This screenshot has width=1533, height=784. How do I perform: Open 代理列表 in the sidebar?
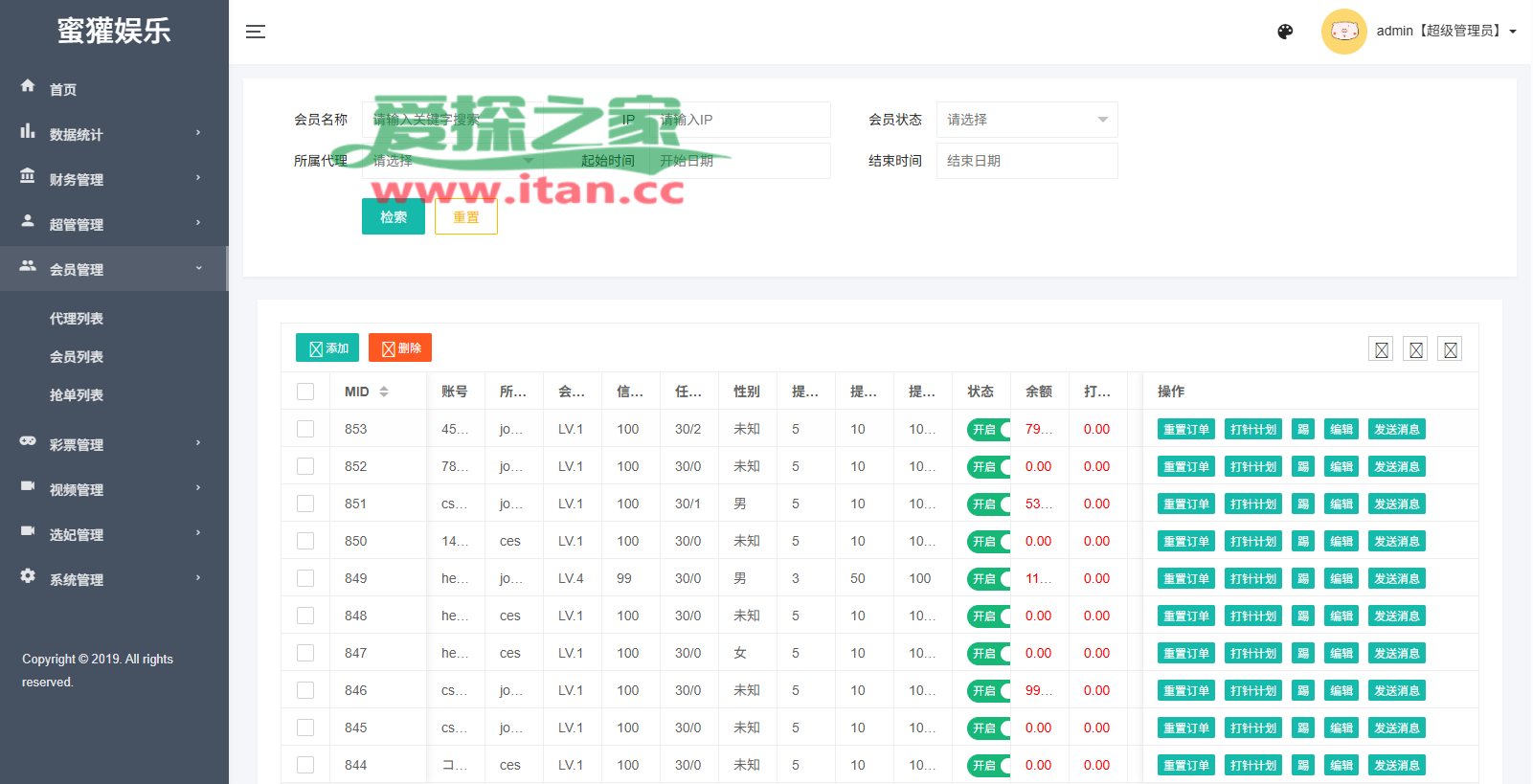77,319
